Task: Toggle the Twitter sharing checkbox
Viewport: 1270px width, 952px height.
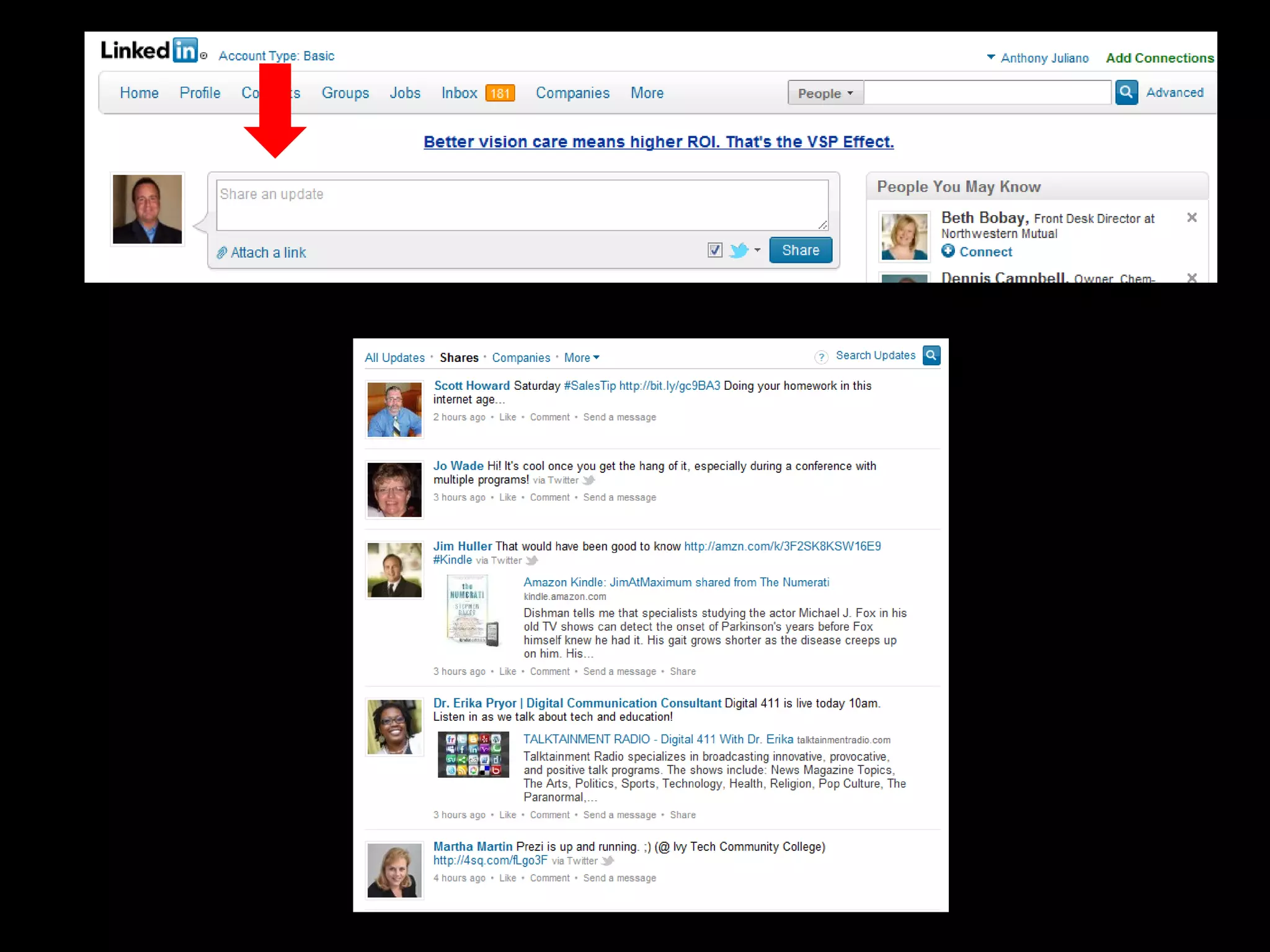Action: pyautogui.click(x=714, y=250)
